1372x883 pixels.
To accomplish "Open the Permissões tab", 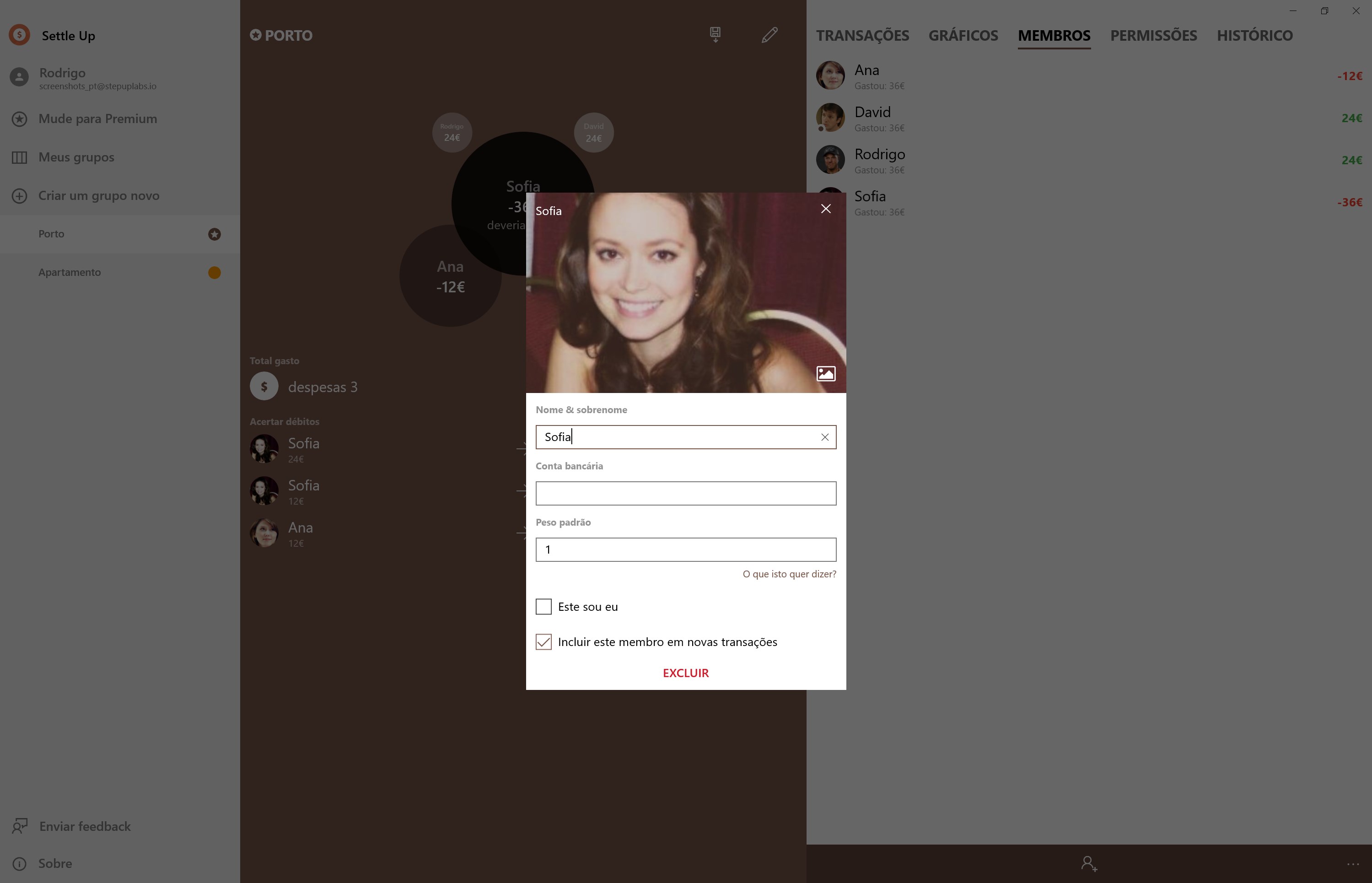I will [1154, 36].
